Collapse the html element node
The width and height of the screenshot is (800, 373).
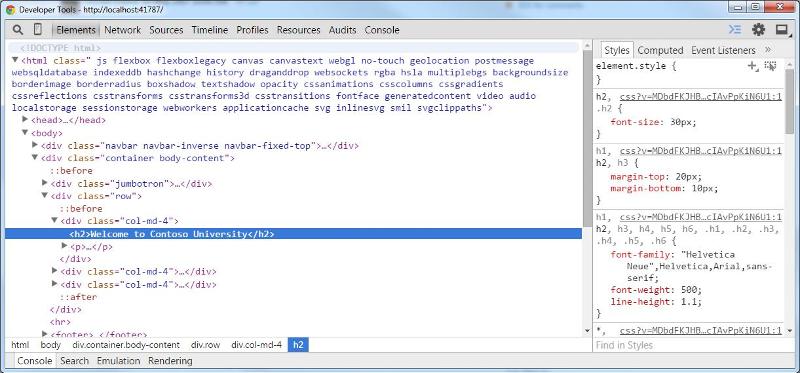tap(15, 60)
